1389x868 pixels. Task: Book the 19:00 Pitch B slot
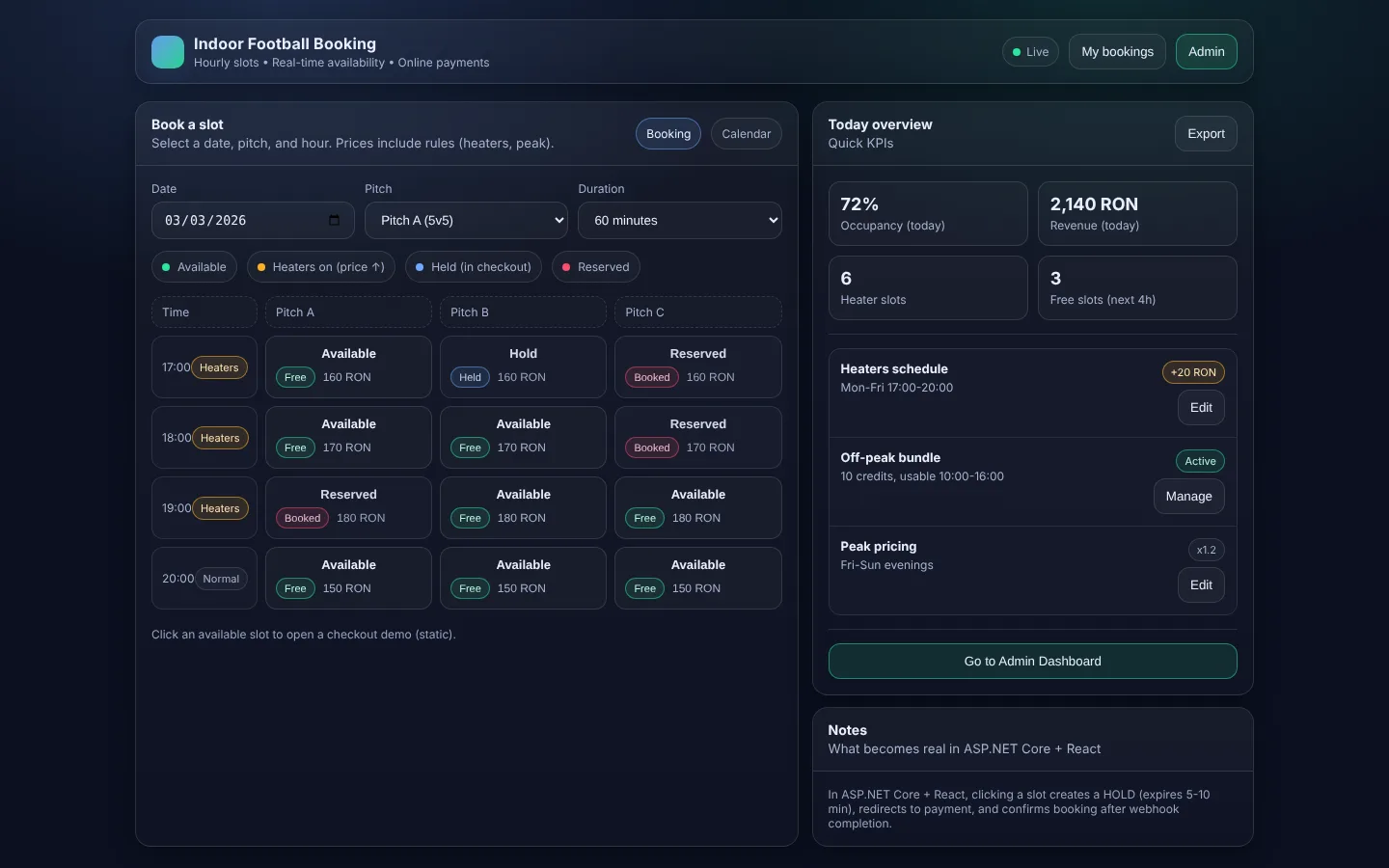pos(523,508)
